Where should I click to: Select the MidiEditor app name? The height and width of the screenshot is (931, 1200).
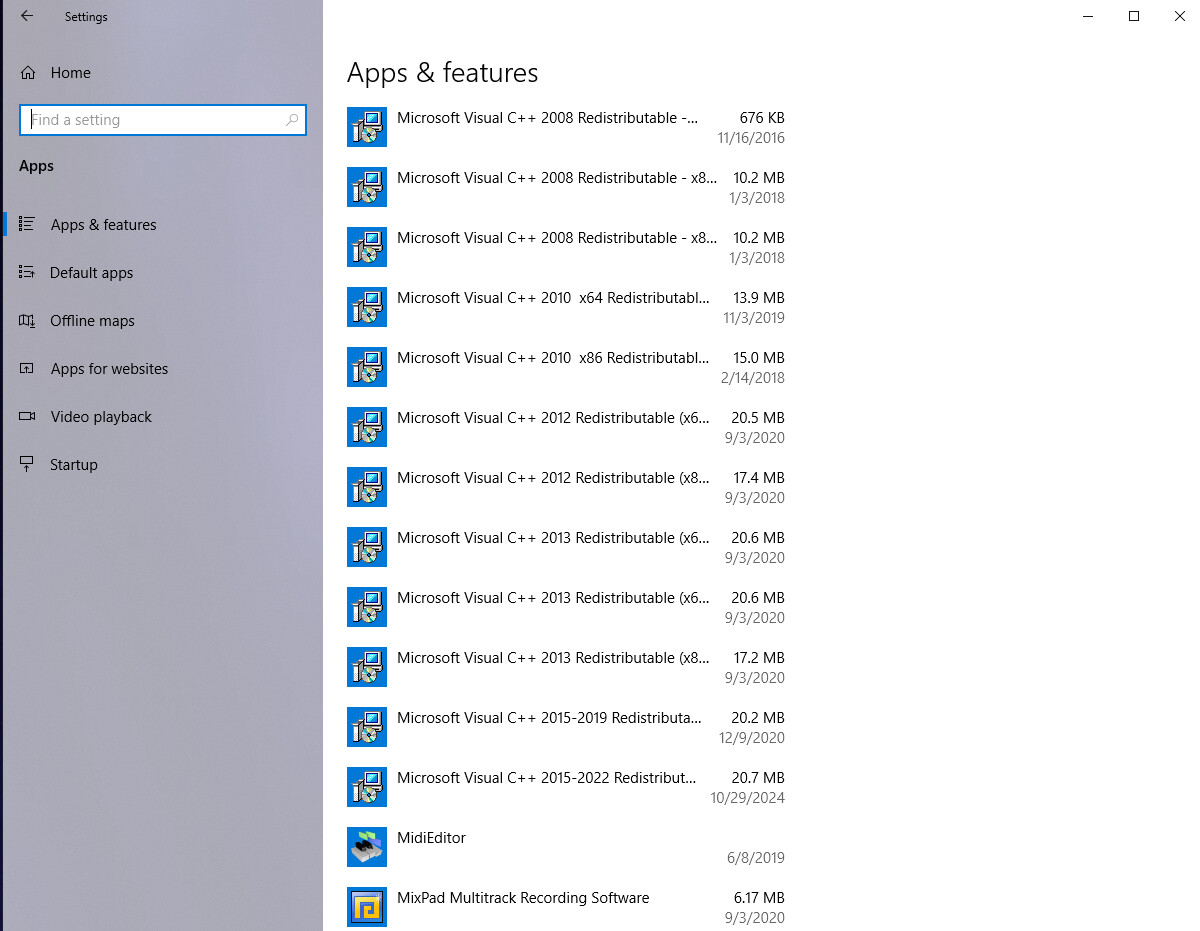pyautogui.click(x=431, y=838)
